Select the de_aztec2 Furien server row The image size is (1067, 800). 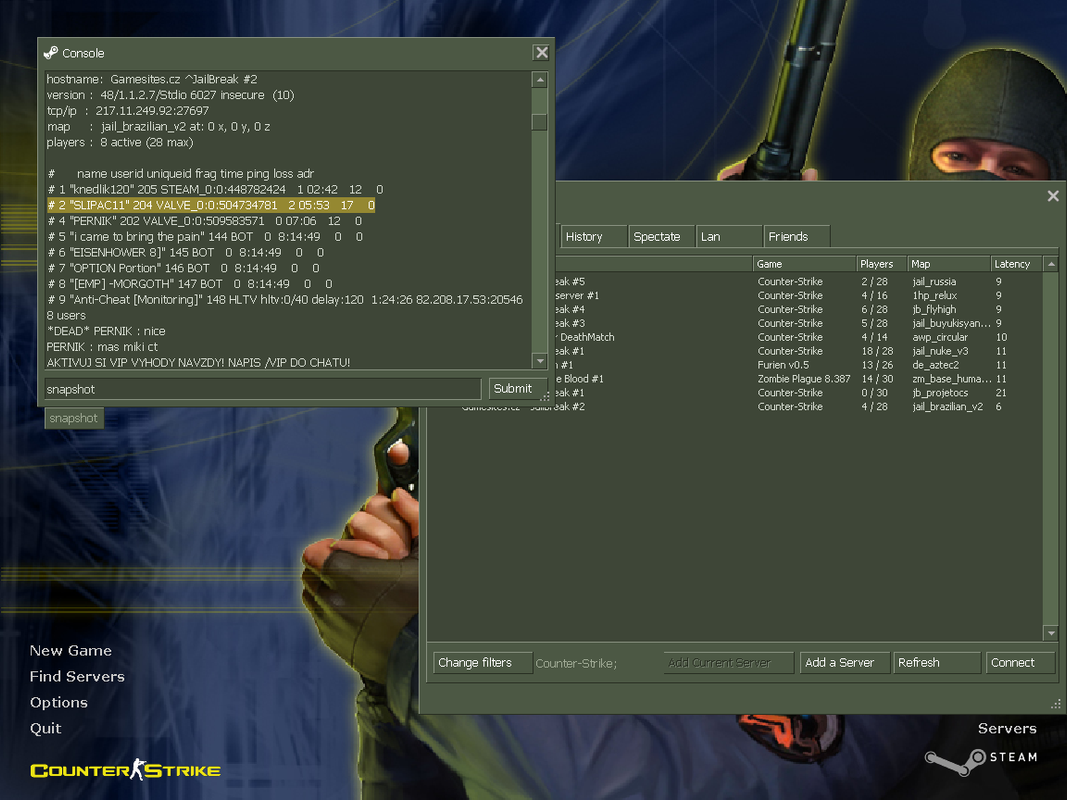click(x=798, y=365)
